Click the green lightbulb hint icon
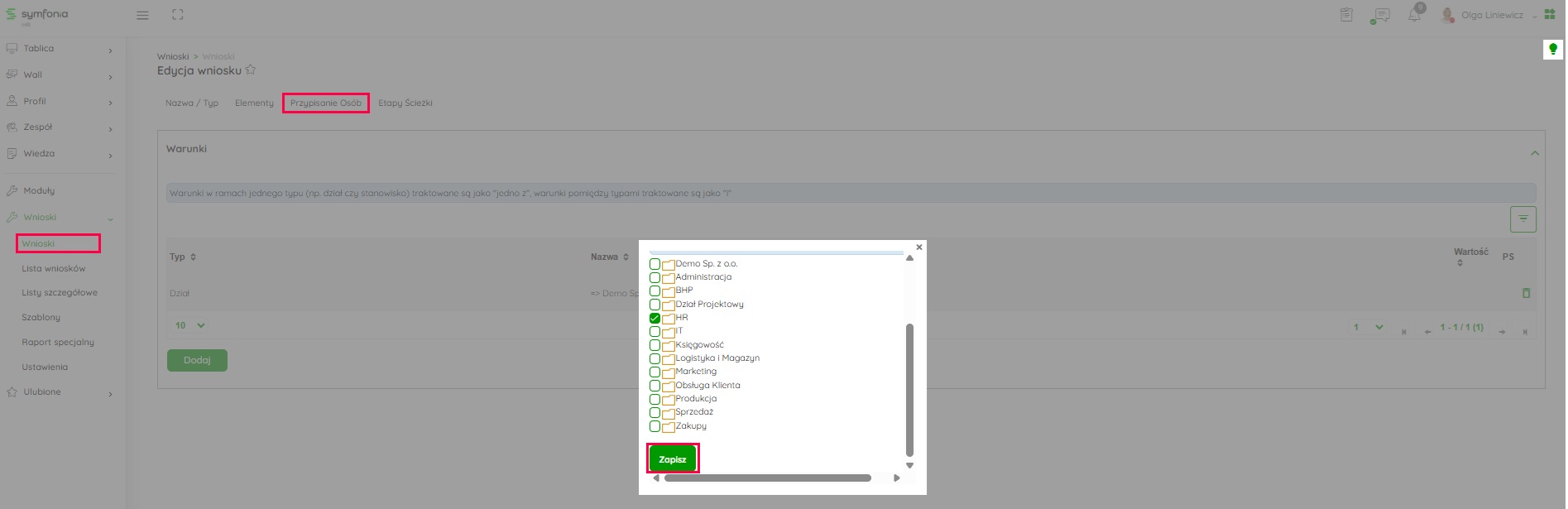Image resolution: width=1568 pixels, height=509 pixels. [x=1552, y=50]
